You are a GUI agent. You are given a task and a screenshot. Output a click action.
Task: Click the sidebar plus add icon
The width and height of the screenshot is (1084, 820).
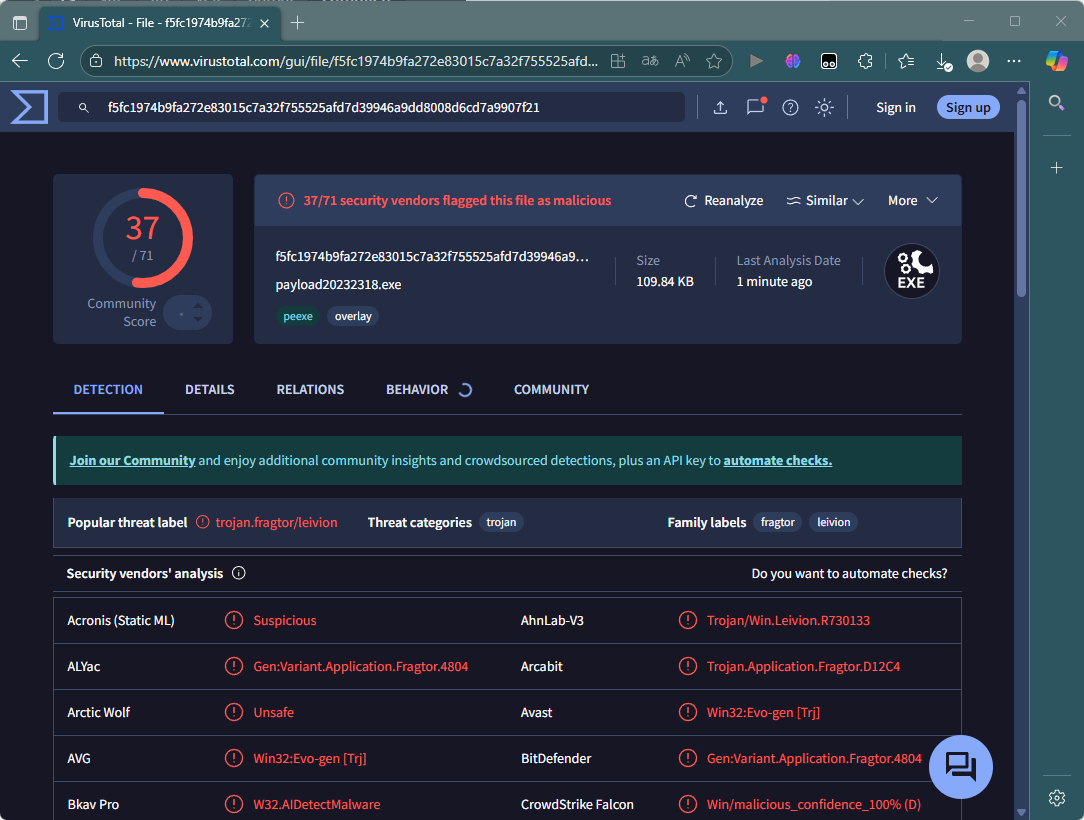tap(1056, 167)
